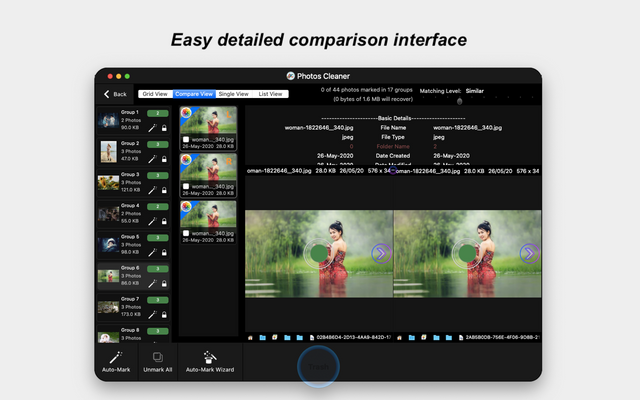Click the 'Similar' matching level value
The height and width of the screenshot is (400, 640).
(x=475, y=91)
